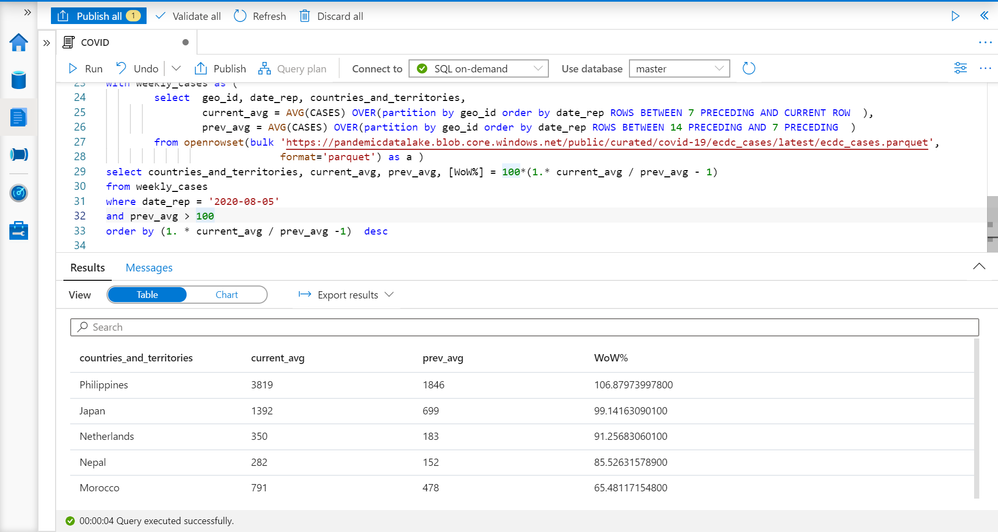Open the Data hub database icon
The height and width of the screenshot is (532, 998).
[x=19, y=80]
